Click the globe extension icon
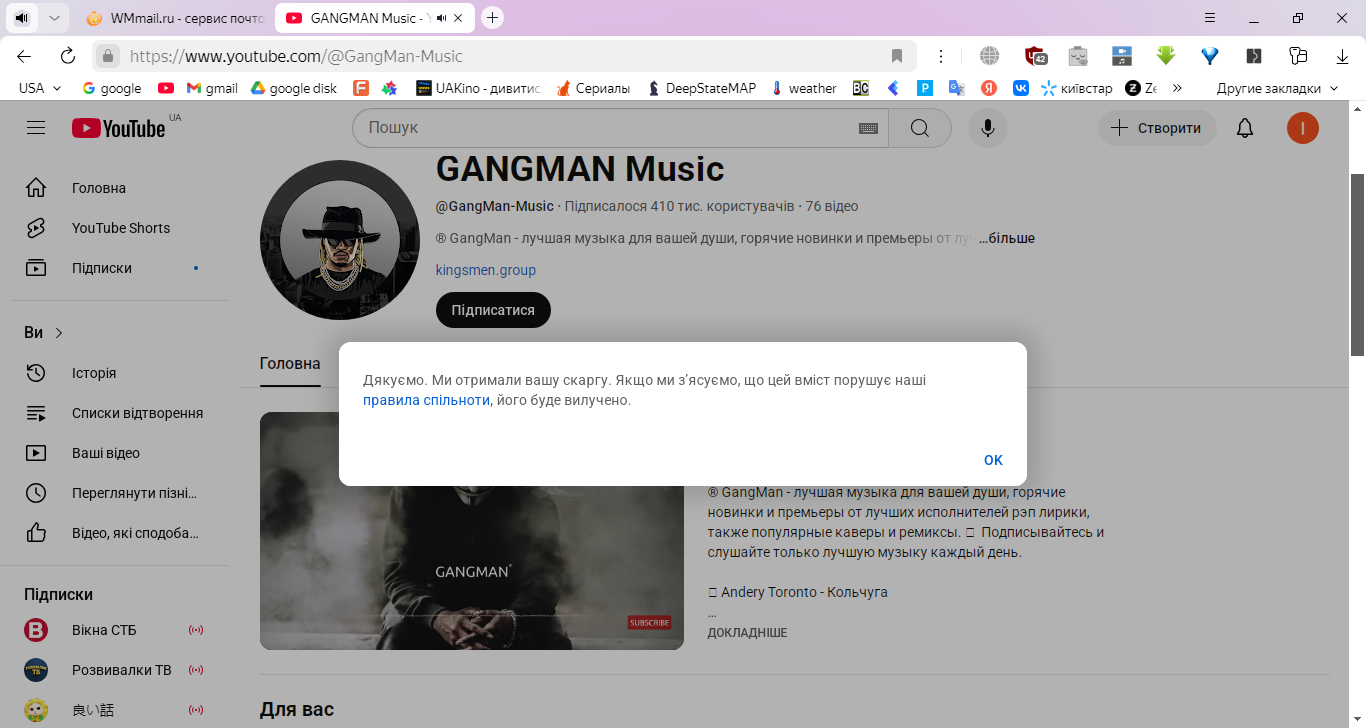The height and width of the screenshot is (728, 1366). point(990,56)
